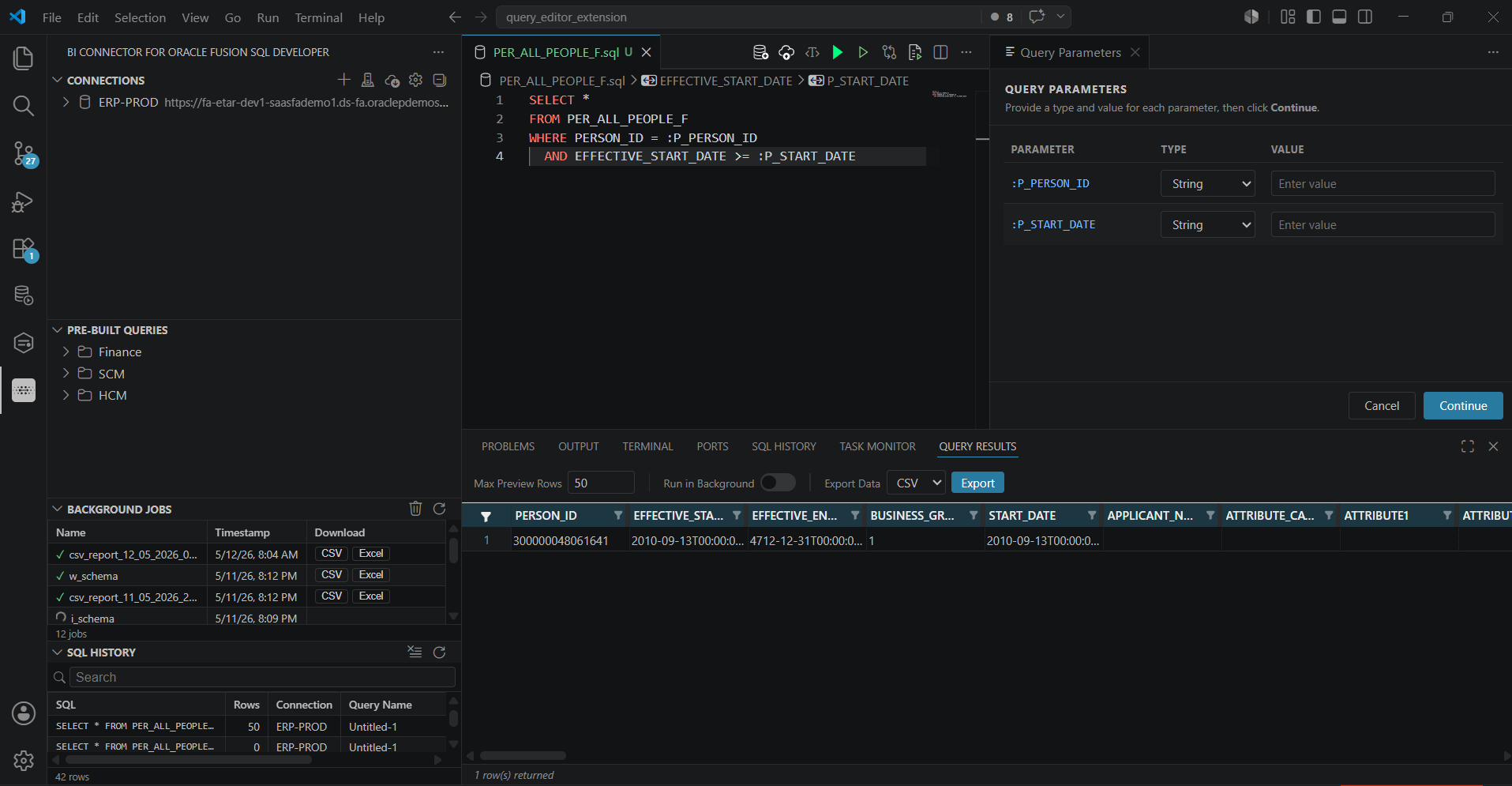Toggle the primary side bar layout button

[1314, 17]
